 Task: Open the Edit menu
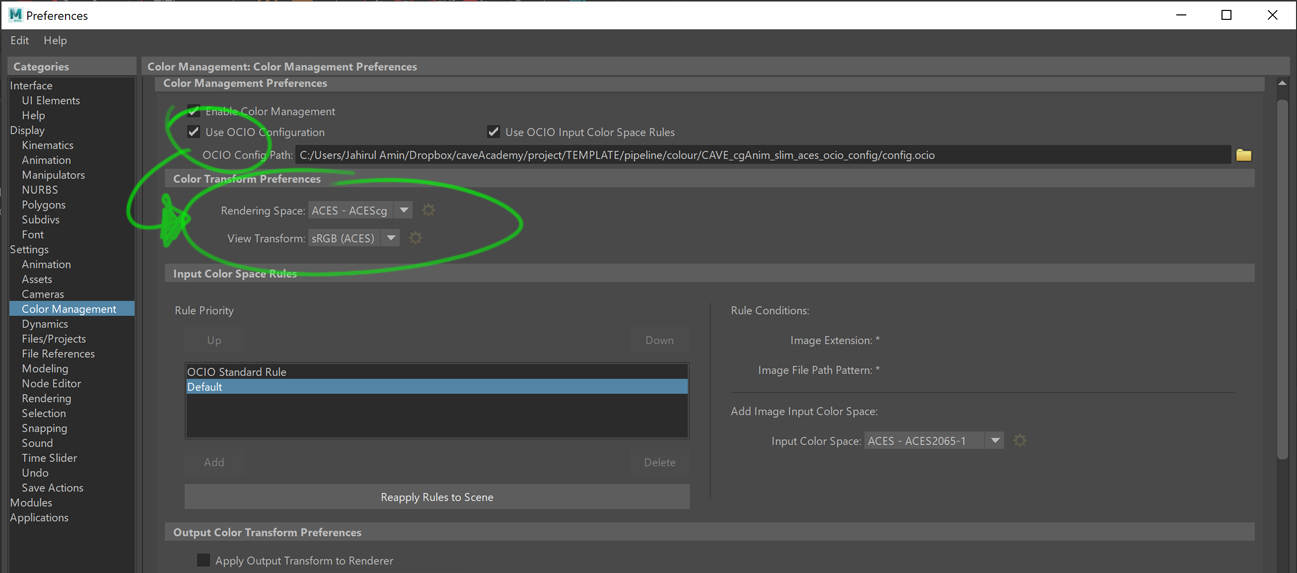point(20,41)
